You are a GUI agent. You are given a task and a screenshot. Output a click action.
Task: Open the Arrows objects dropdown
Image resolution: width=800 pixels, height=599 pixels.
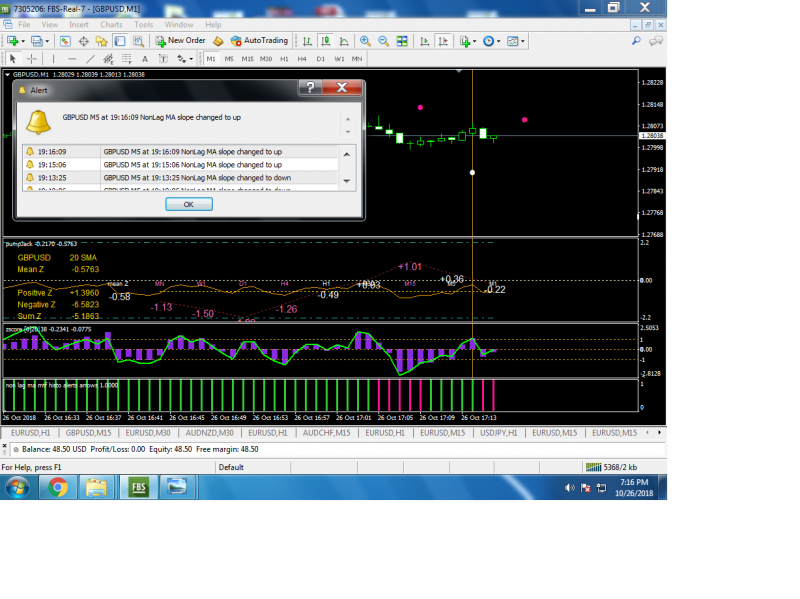[185, 59]
